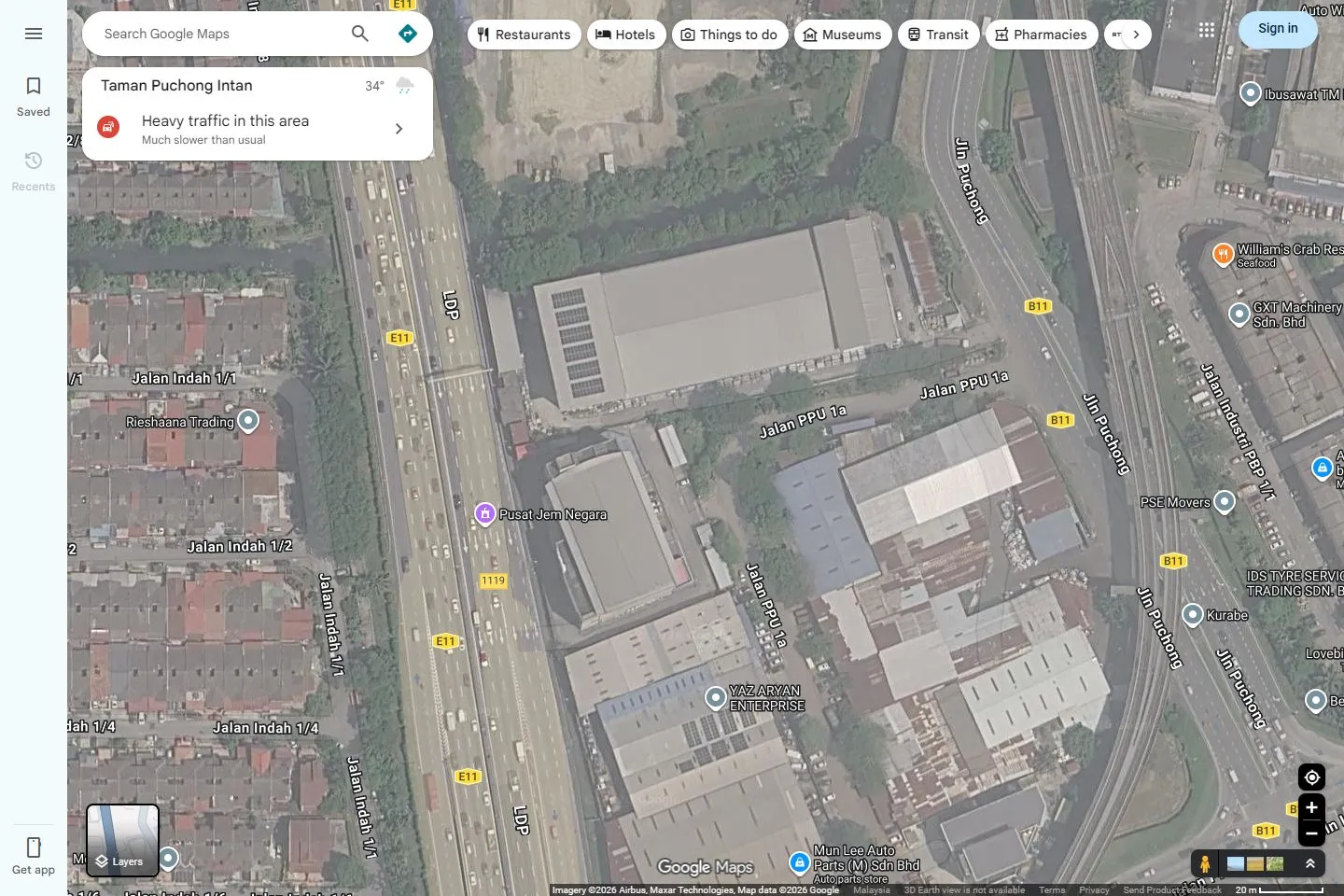This screenshot has height=896, width=1344.
Task: Click the YAZ ARYAN ENTERPRISE pin
Action: pos(716,697)
